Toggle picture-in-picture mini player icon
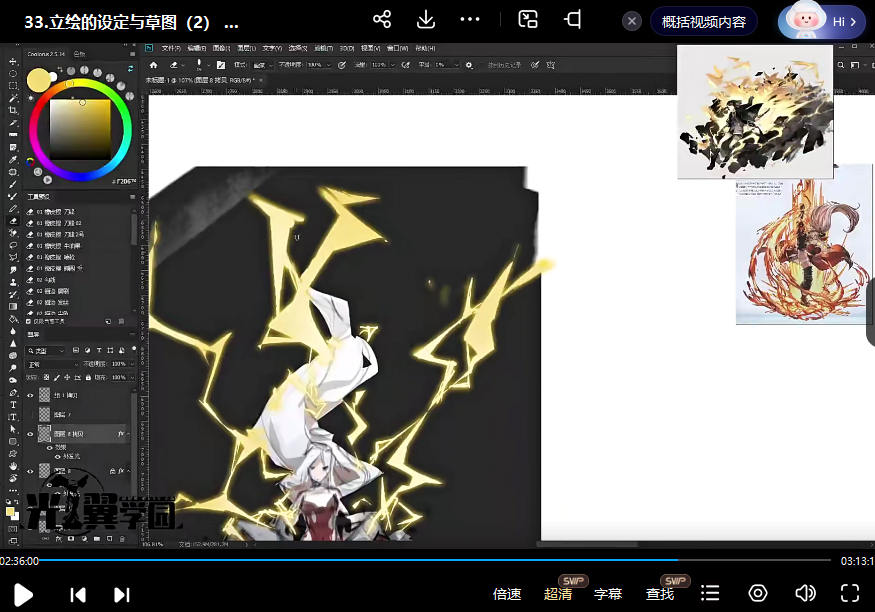Image resolution: width=875 pixels, height=612 pixels. [x=528, y=20]
